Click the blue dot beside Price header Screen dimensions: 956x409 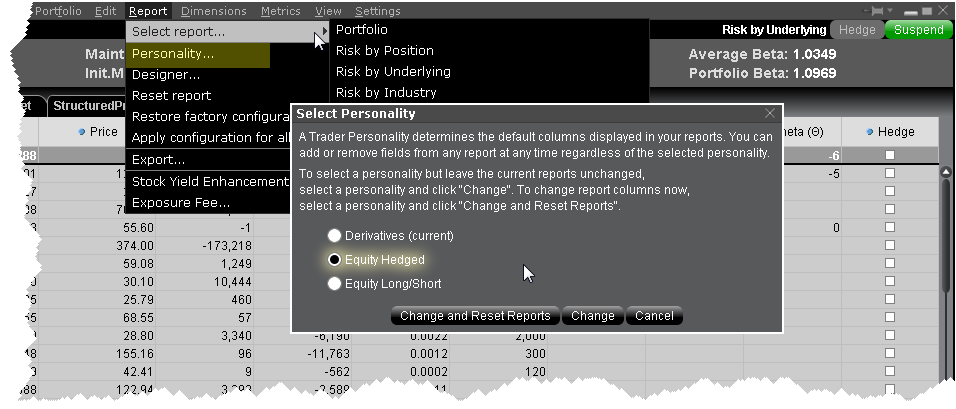82,131
